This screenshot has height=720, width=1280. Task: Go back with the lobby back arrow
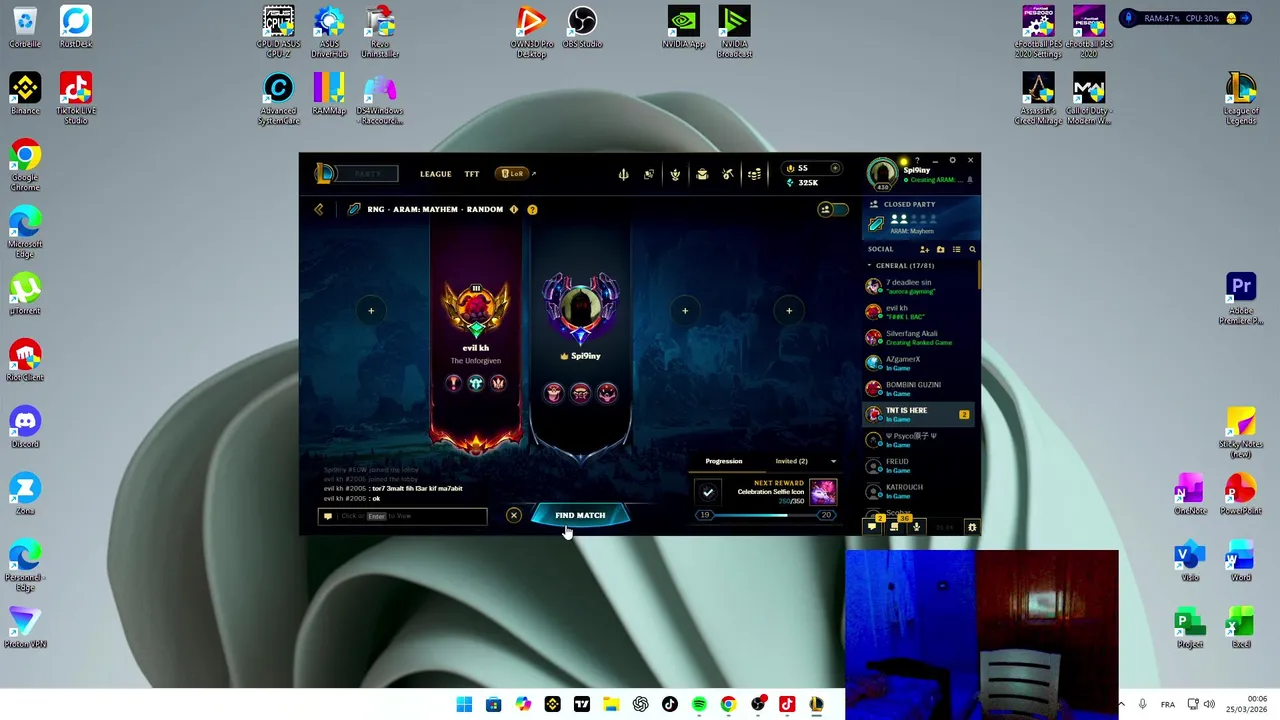pyautogui.click(x=319, y=209)
